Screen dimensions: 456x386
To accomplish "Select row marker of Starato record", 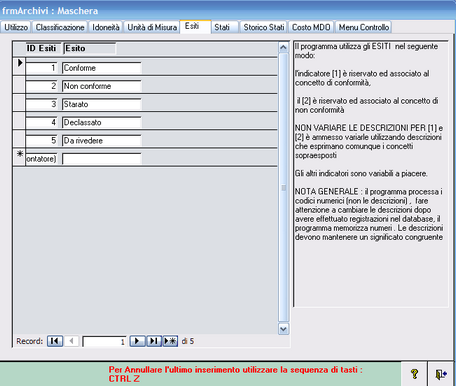I will (20, 103).
